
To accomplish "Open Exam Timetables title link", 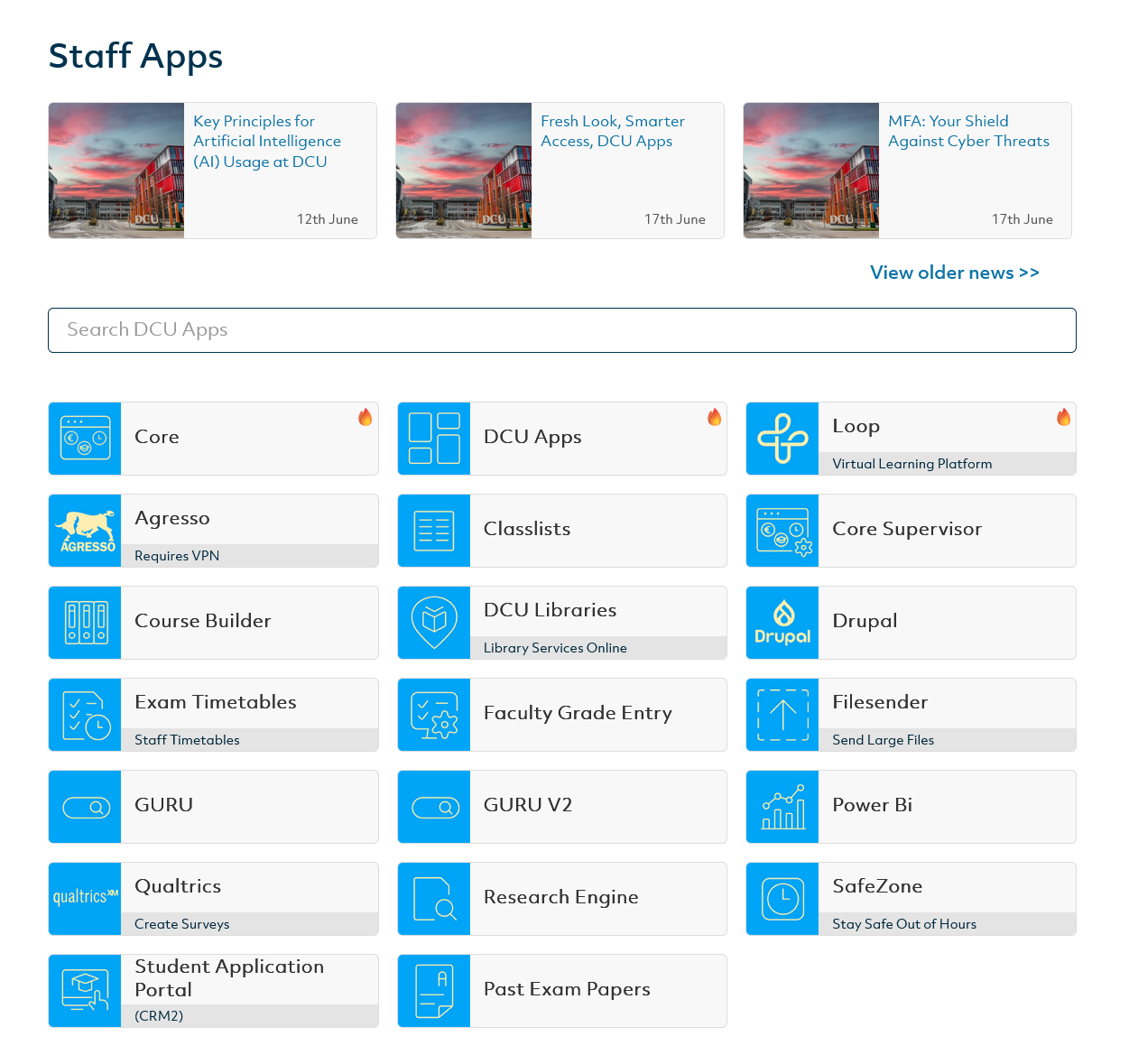I will 216,702.
